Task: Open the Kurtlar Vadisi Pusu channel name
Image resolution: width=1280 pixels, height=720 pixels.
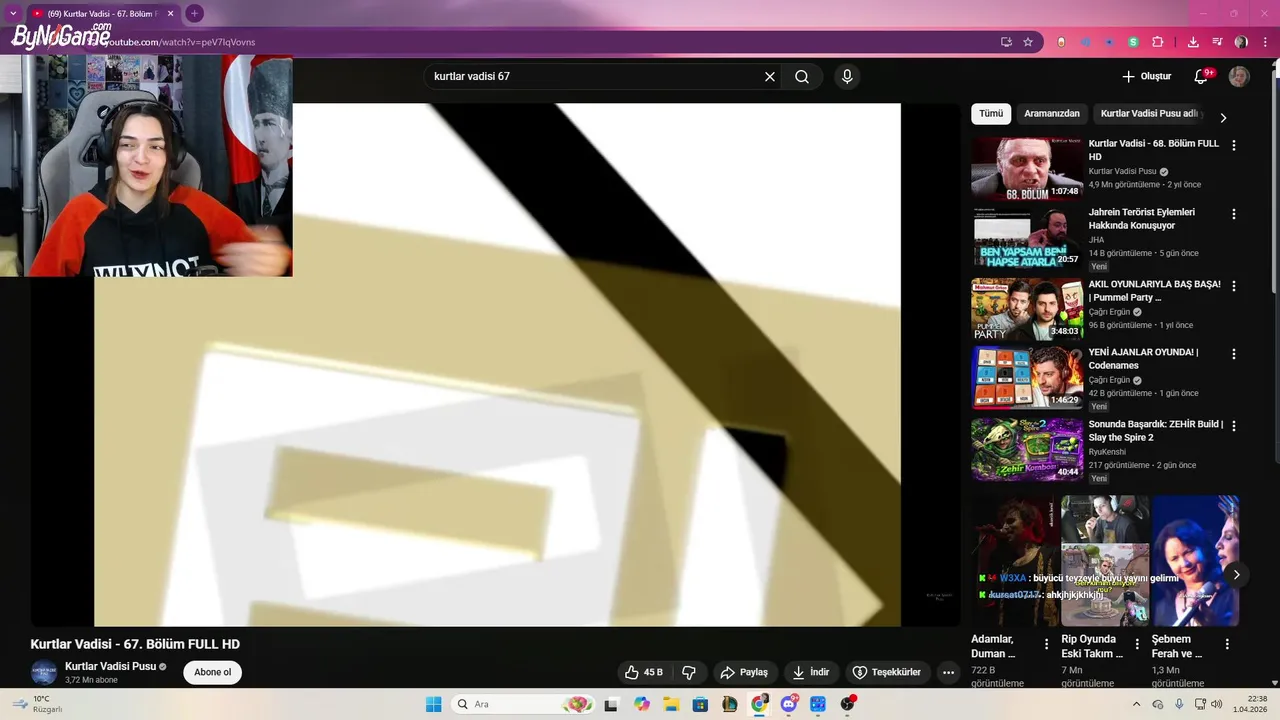Action: [x=110, y=666]
